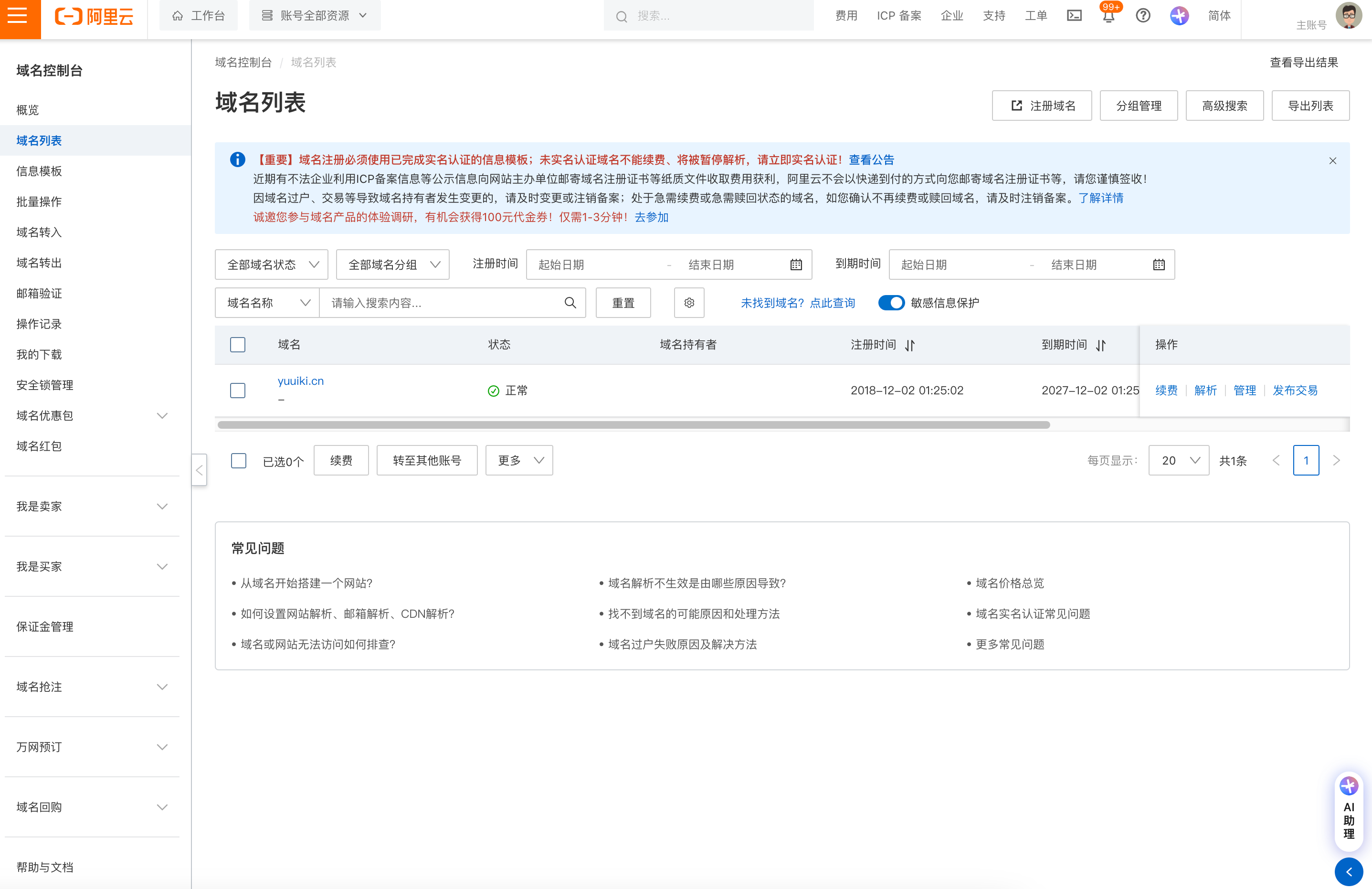This screenshot has height=889, width=1372.
Task: Open the 全部域名状态 dropdown
Action: tap(271, 265)
